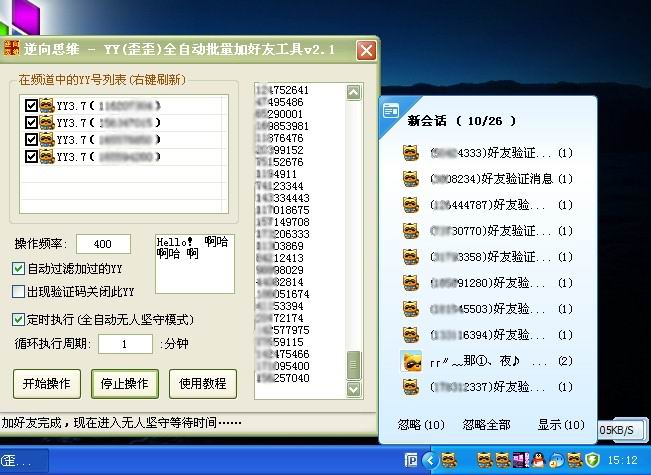Click raccoon icon of second YY3.7 account
Screen dimensions: 651x475
tap(46, 122)
